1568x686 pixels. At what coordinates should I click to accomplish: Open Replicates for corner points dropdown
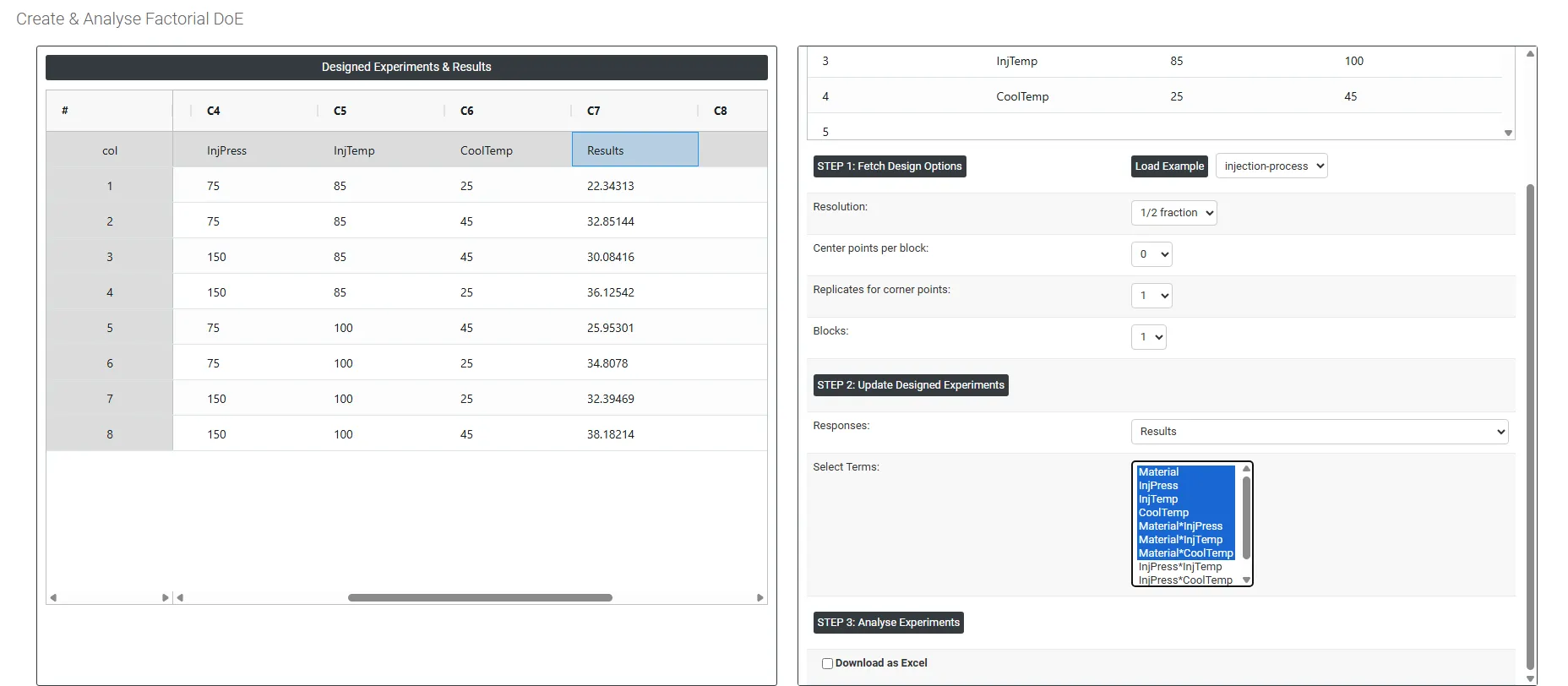click(1151, 296)
